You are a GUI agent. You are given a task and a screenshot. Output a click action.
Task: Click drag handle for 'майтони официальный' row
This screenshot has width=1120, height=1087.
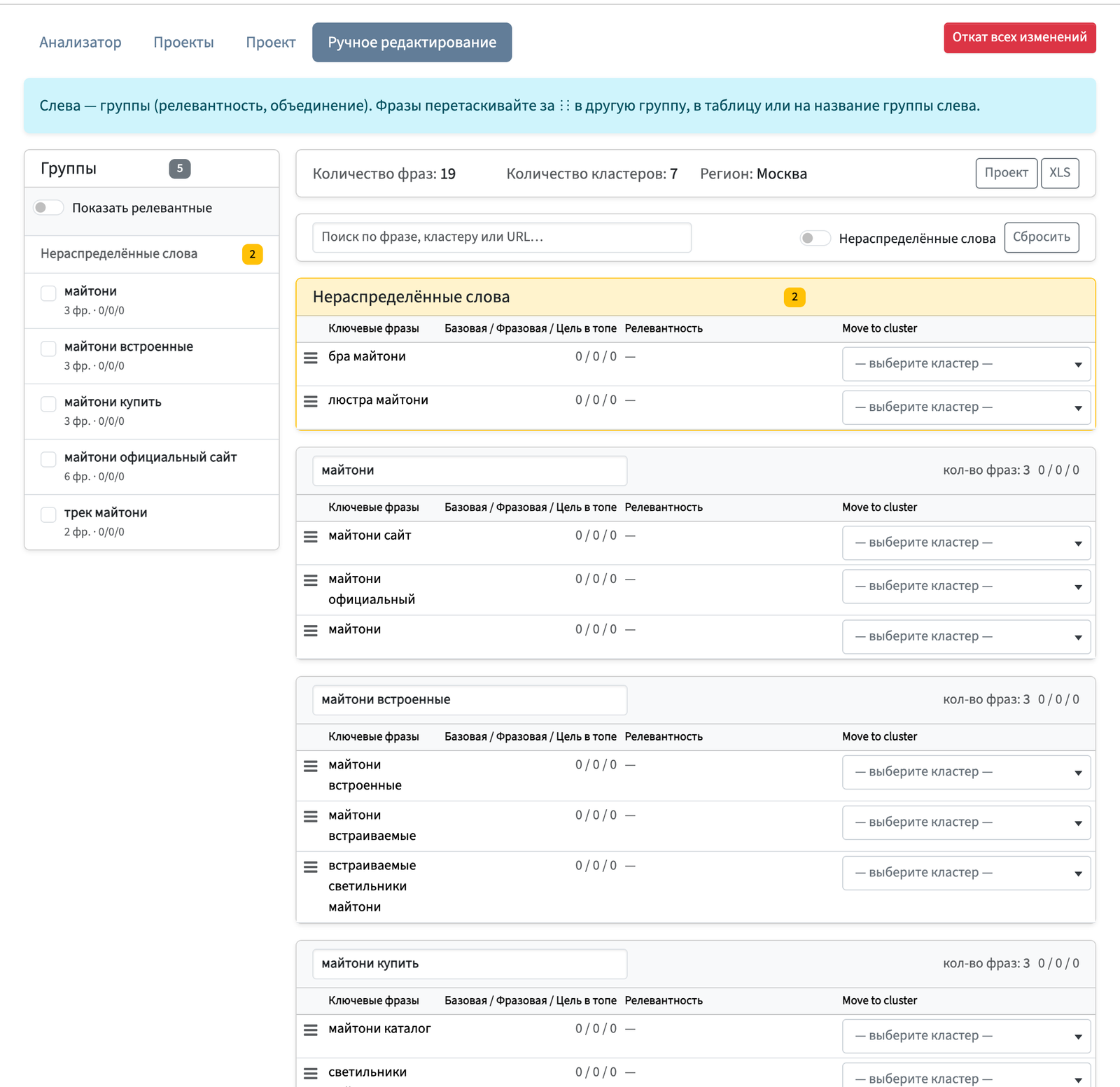pos(311,580)
